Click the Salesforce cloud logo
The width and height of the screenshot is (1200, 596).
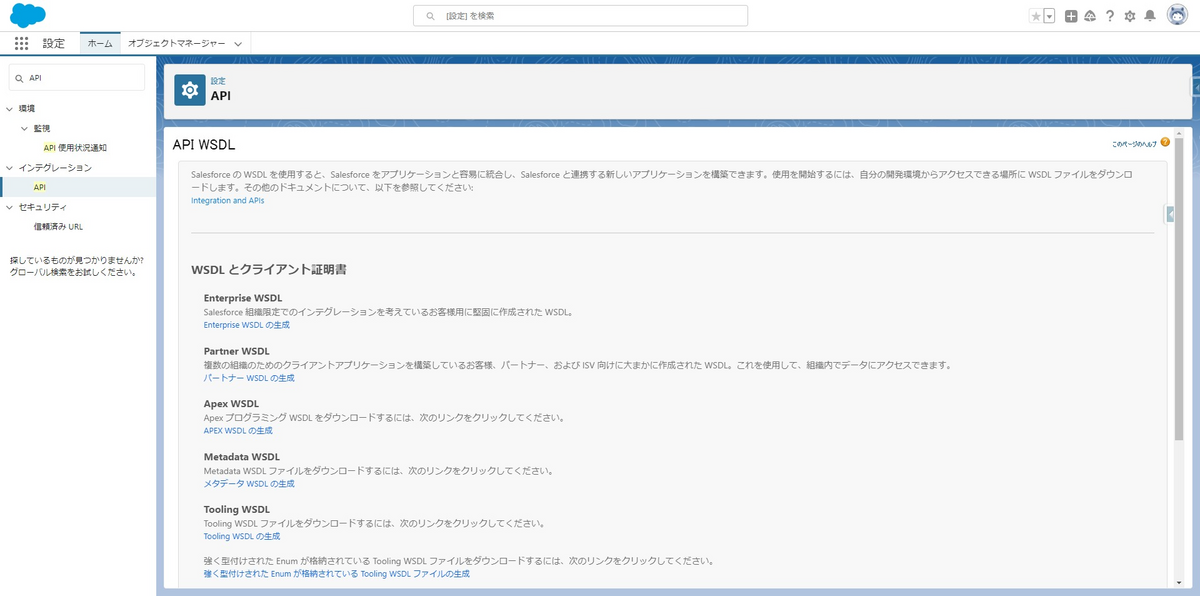tap(27, 15)
